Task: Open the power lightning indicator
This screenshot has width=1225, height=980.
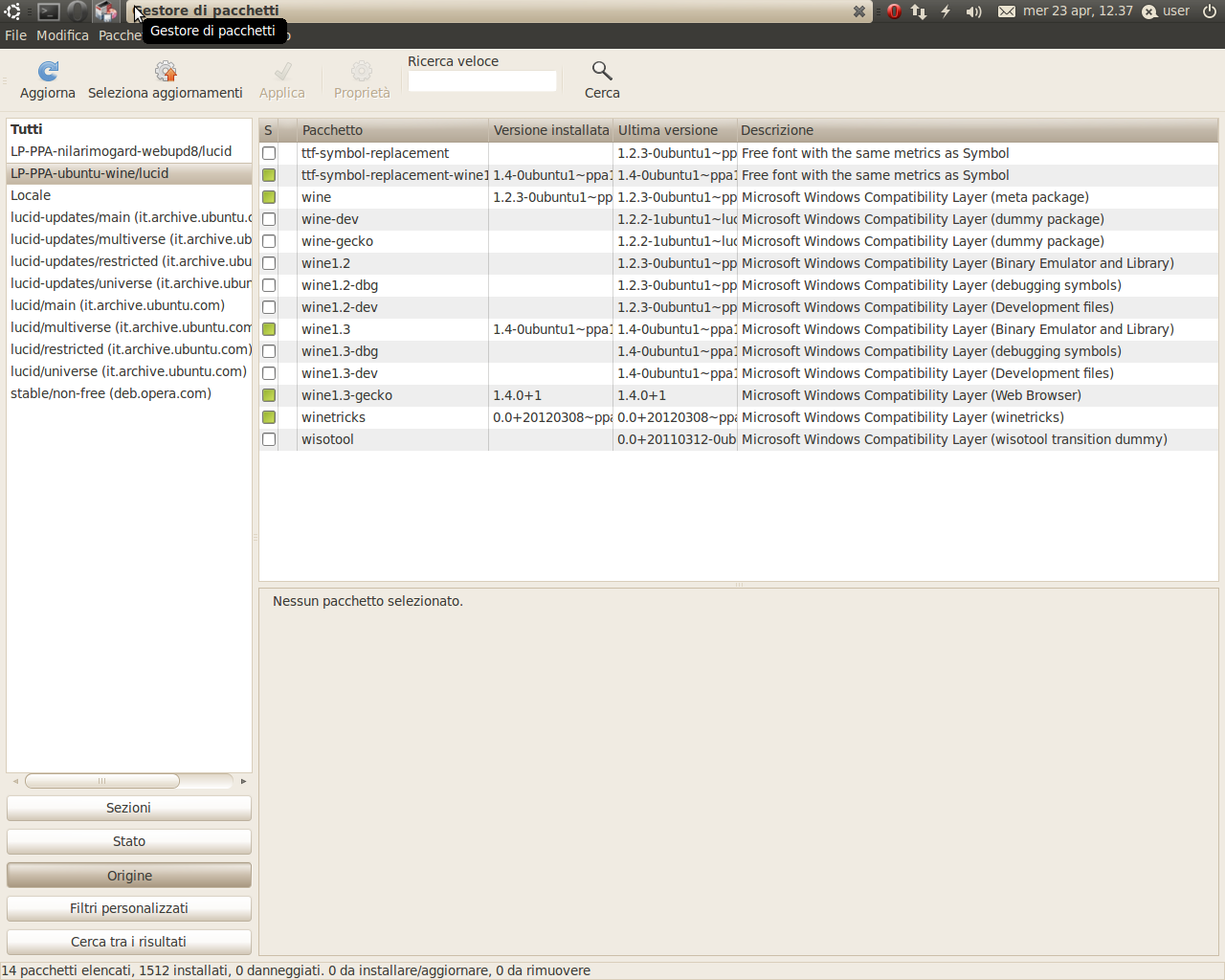Action: coord(946,11)
